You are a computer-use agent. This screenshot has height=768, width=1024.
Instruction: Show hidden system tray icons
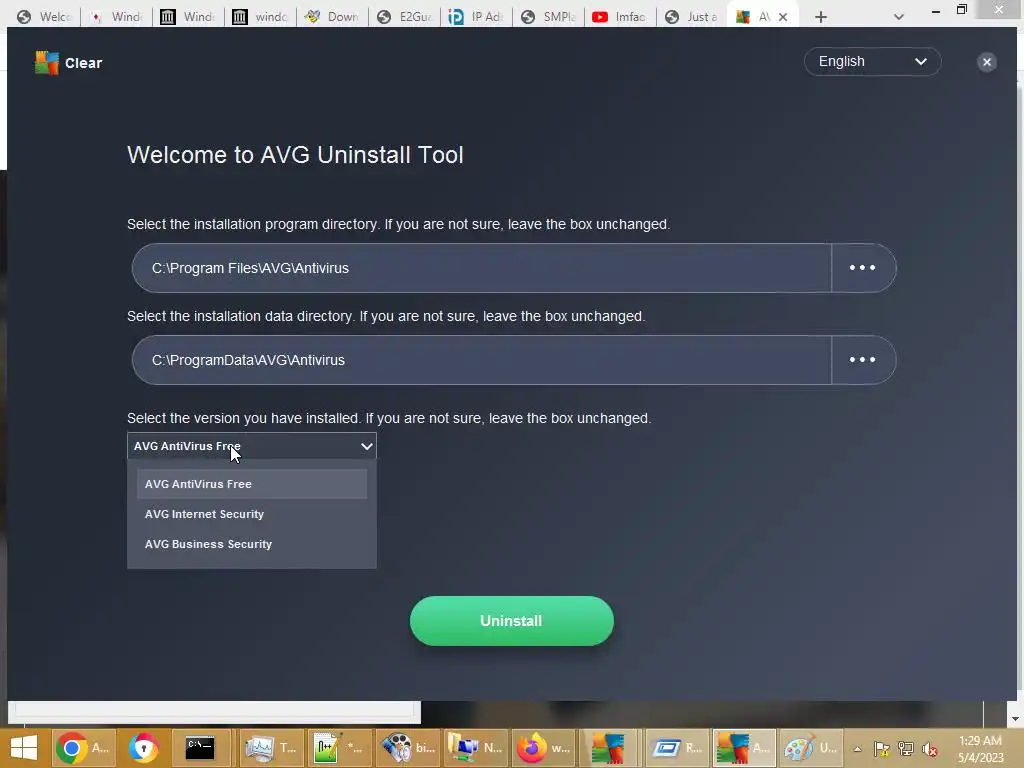coord(857,749)
